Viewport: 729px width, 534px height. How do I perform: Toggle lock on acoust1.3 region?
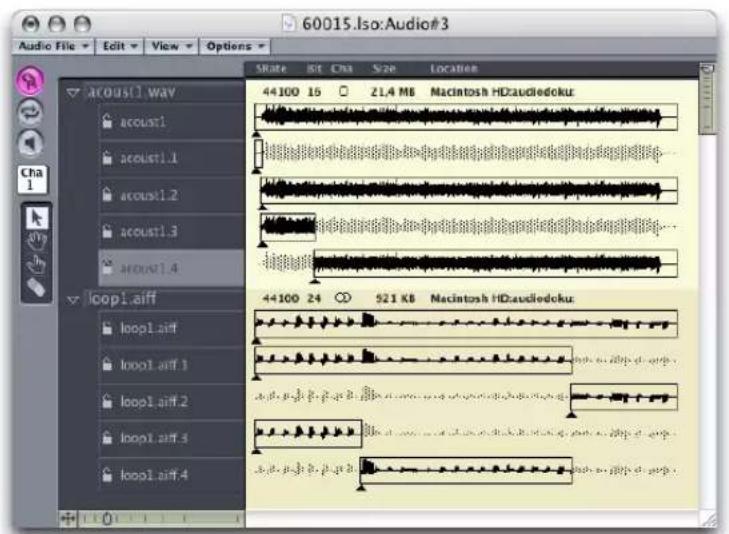pyautogui.click(x=107, y=231)
